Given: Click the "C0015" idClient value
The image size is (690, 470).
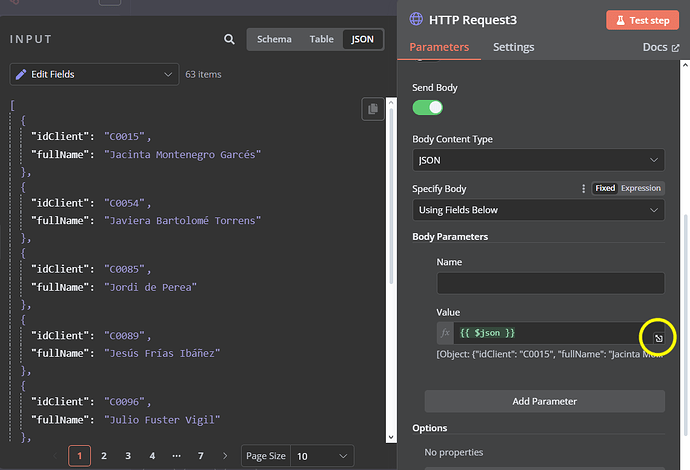Looking at the screenshot, I should (x=124, y=136).
